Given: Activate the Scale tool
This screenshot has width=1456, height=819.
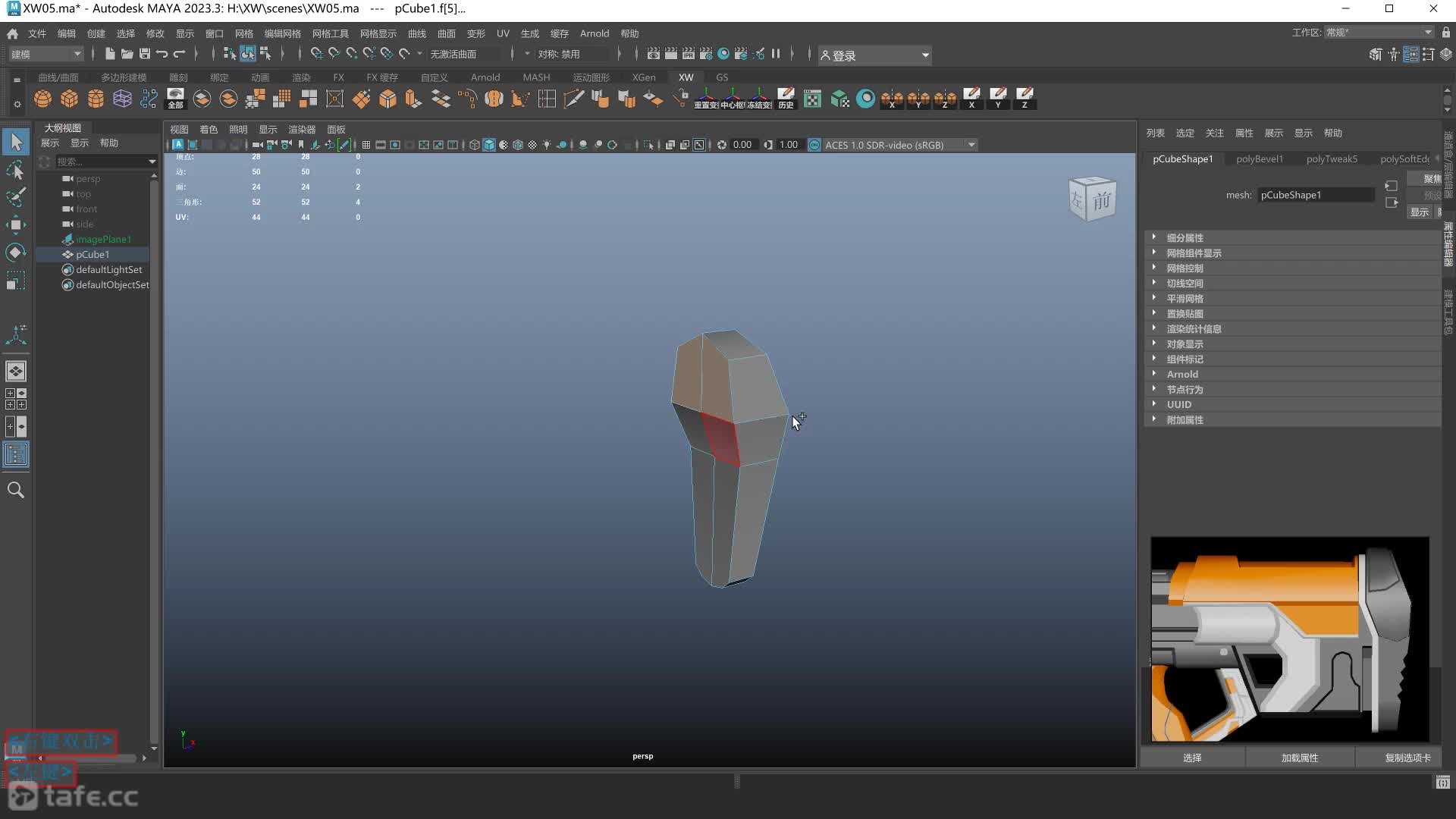Looking at the screenshot, I should point(16,281).
